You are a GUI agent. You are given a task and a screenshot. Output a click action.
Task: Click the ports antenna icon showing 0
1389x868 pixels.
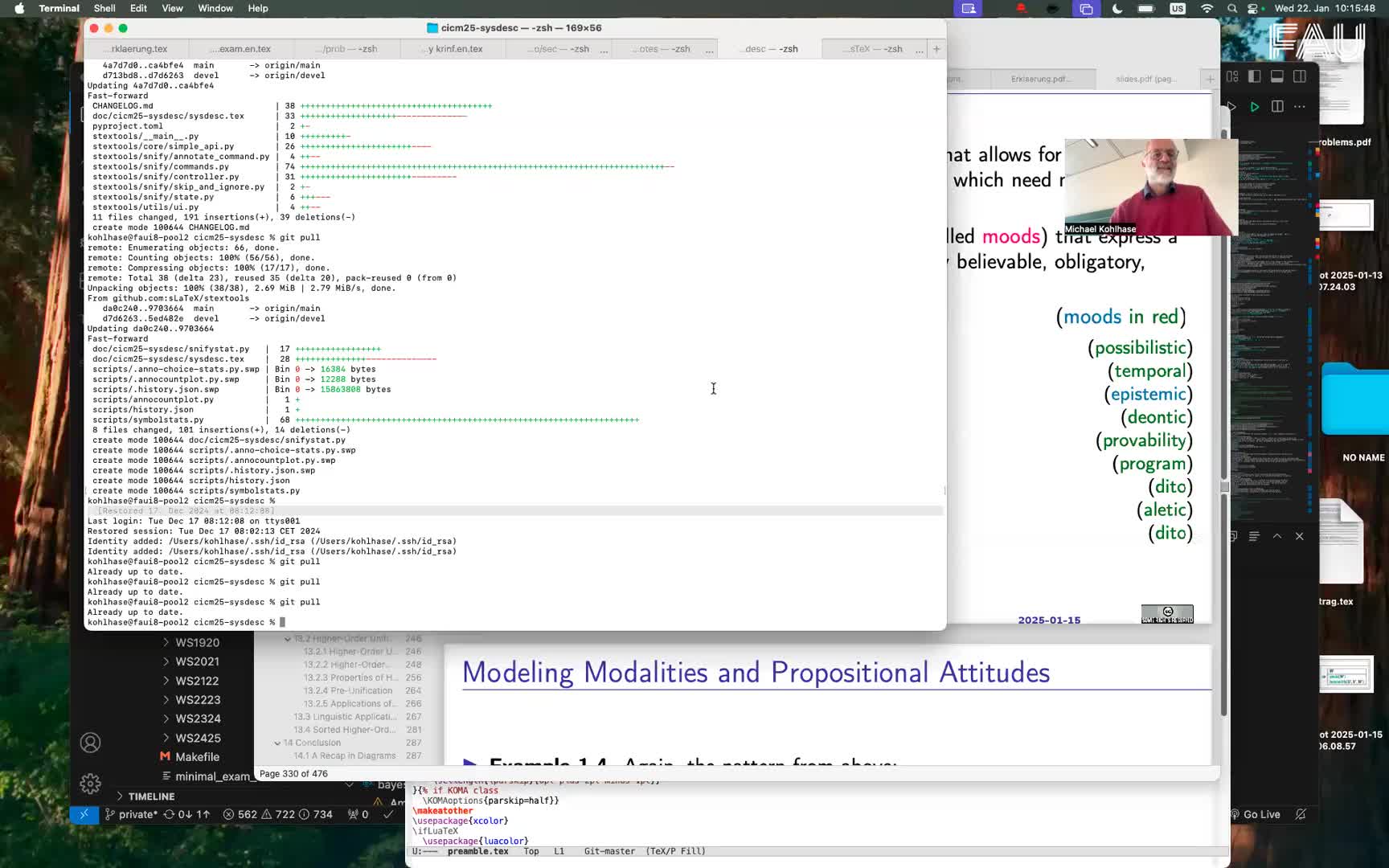click(x=358, y=814)
